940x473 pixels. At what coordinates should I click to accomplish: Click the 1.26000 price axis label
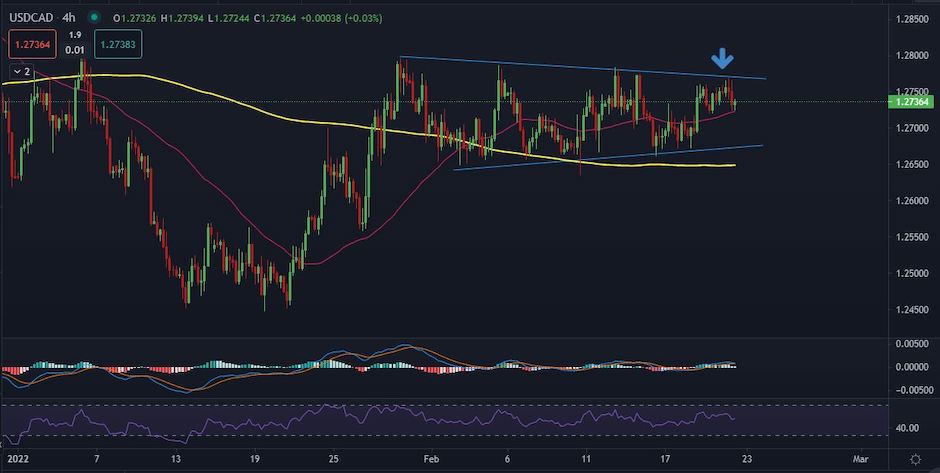point(912,201)
